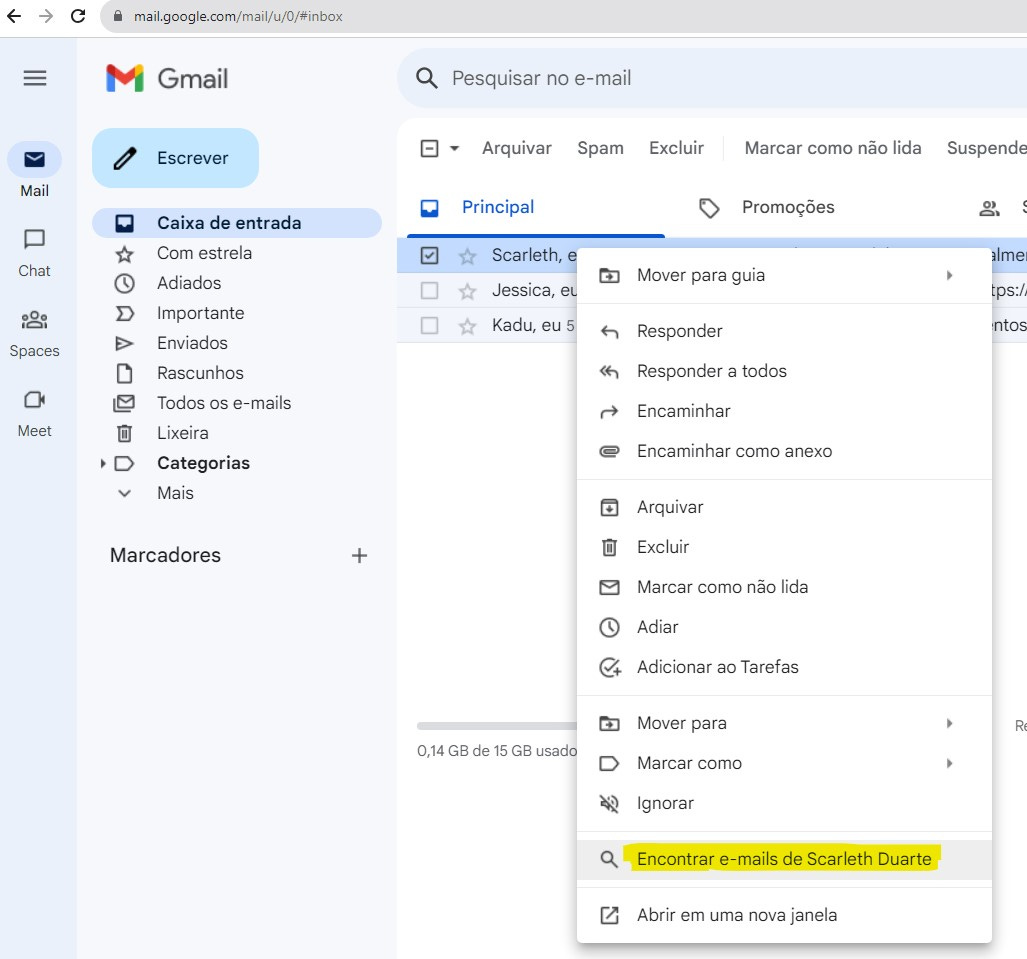The height and width of the screenshot is (959, 1027).
Task: Star the Jessica email
Action: point(467,290)
